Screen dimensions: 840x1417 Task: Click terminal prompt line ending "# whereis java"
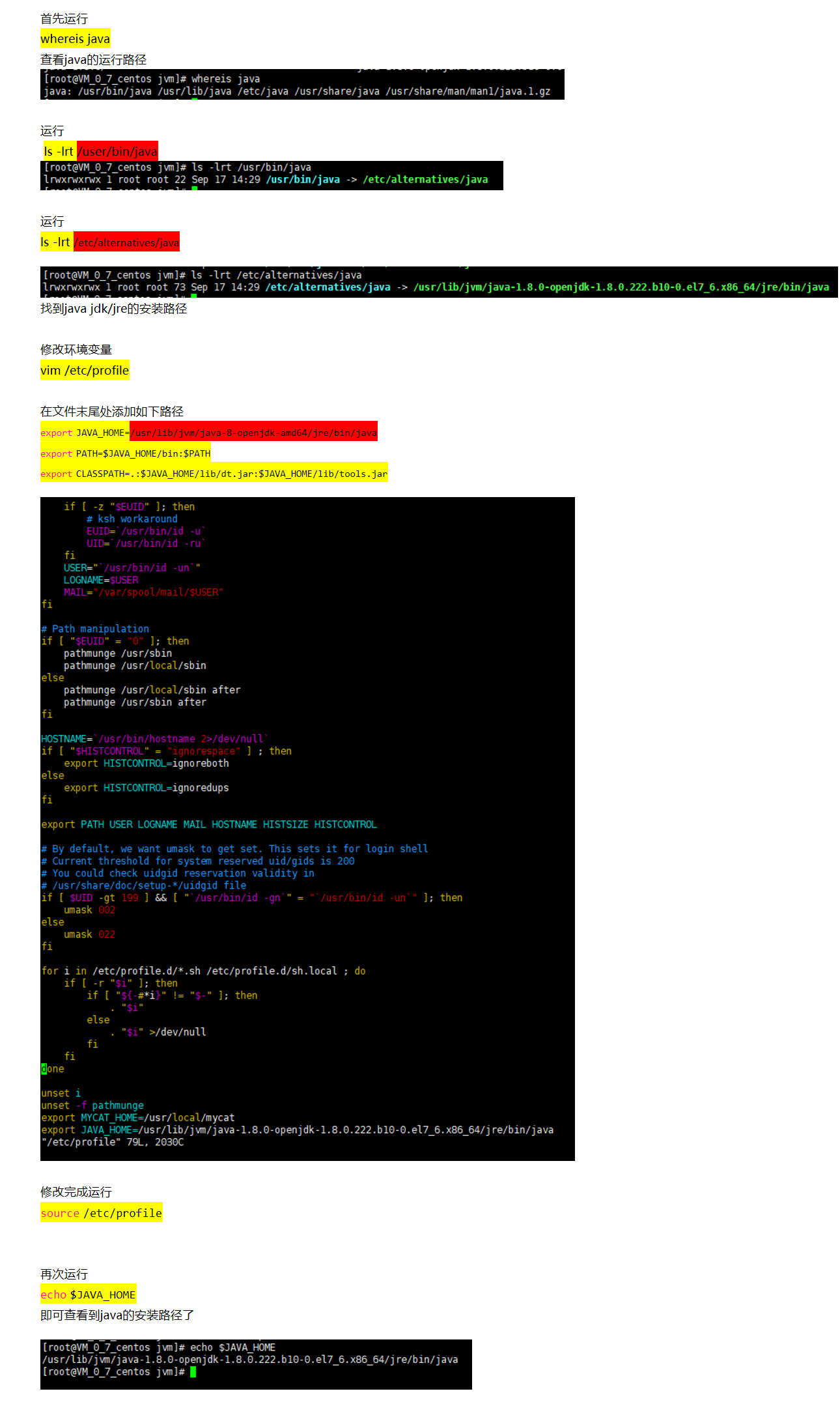152,79
